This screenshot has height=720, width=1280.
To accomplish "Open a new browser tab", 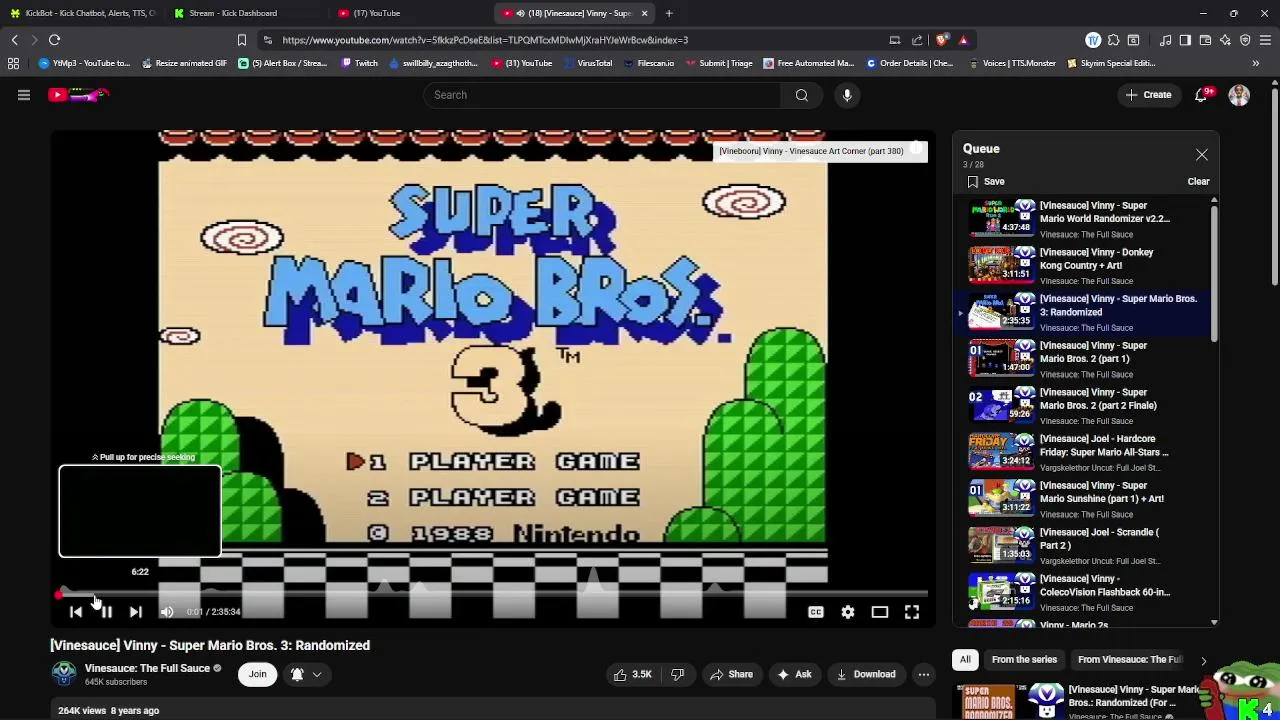I will pyautogui.click(x=669, y=13).
